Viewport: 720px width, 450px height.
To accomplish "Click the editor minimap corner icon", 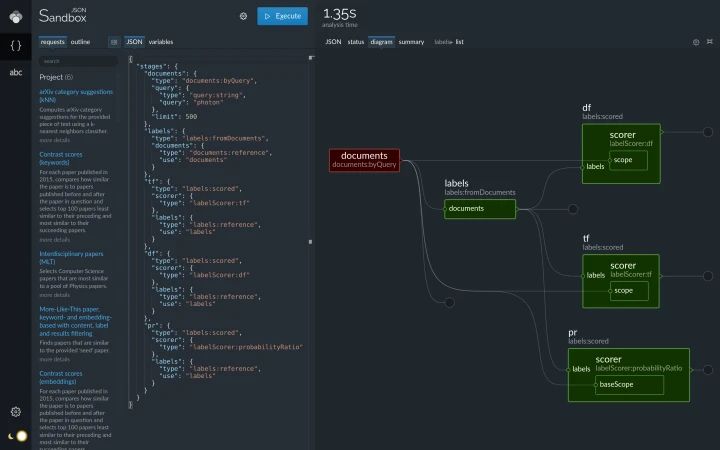I will (311, 57).
